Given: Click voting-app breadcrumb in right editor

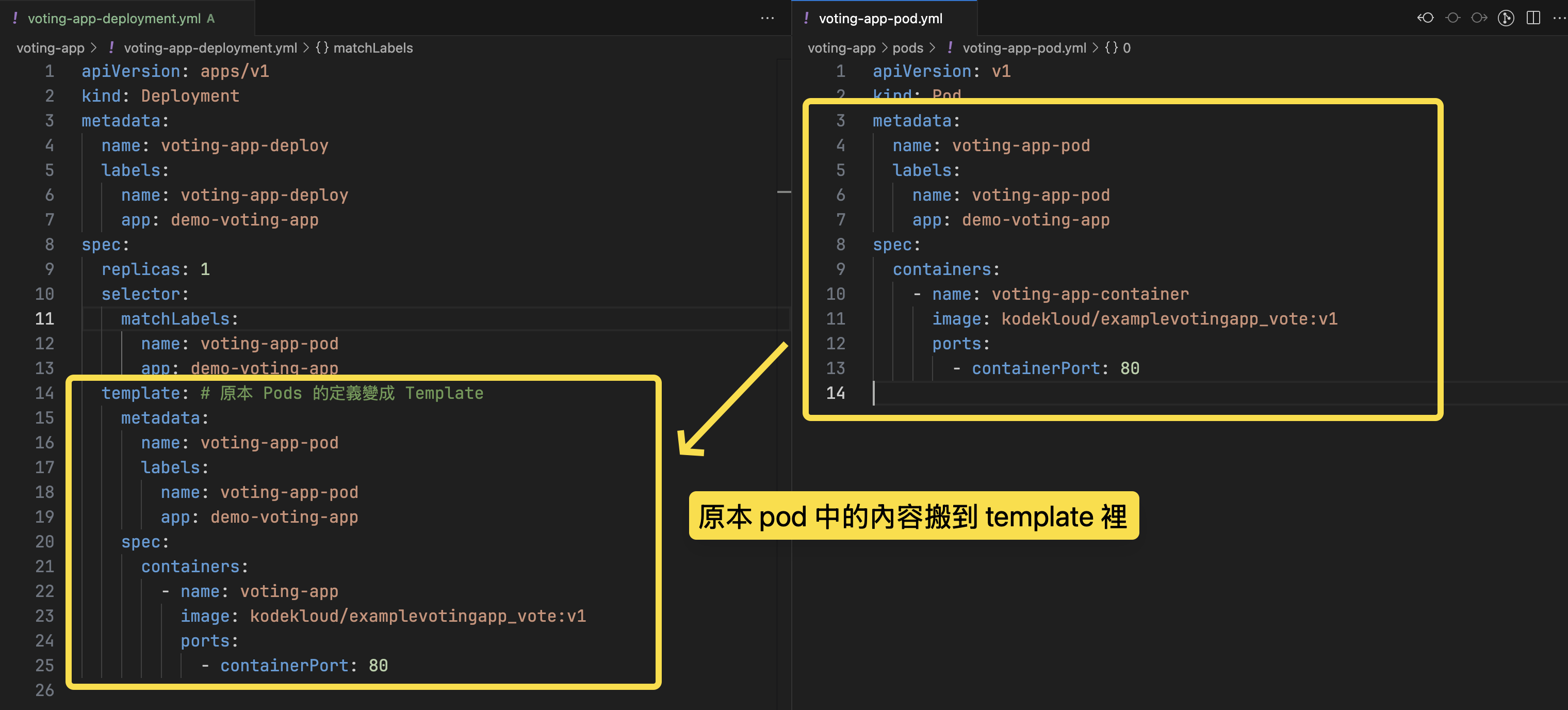Looking at the screenshot, I should 841,48.
